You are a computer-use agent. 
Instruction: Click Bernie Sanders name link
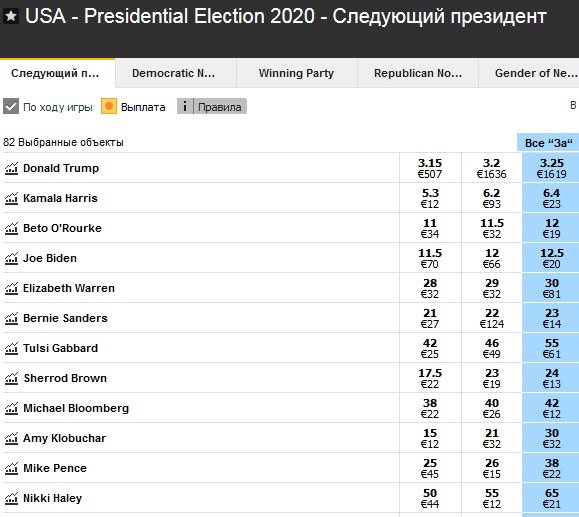(x=65, y=318)
